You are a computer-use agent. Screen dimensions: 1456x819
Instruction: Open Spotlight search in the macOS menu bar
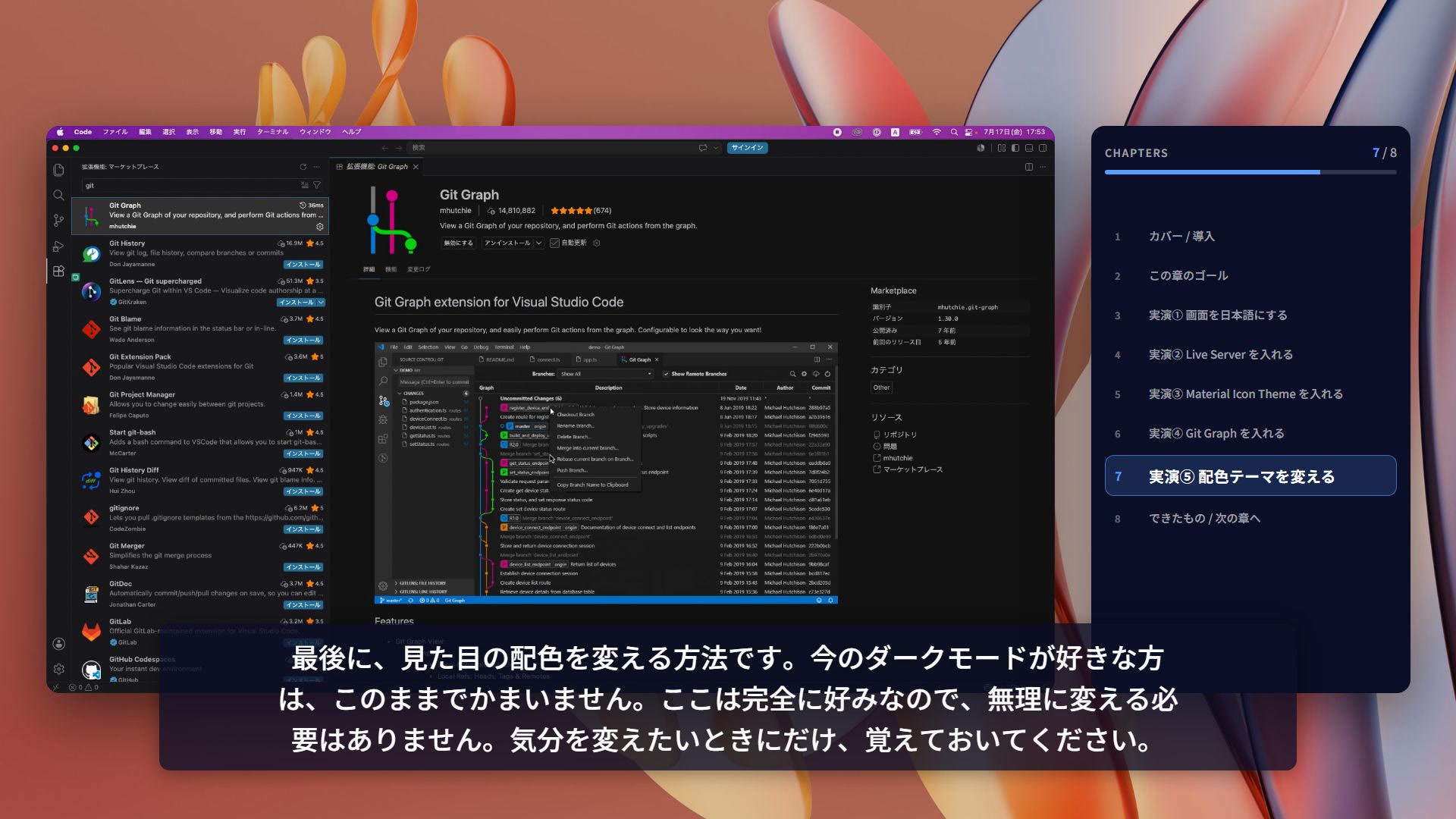tap(954, 132)
